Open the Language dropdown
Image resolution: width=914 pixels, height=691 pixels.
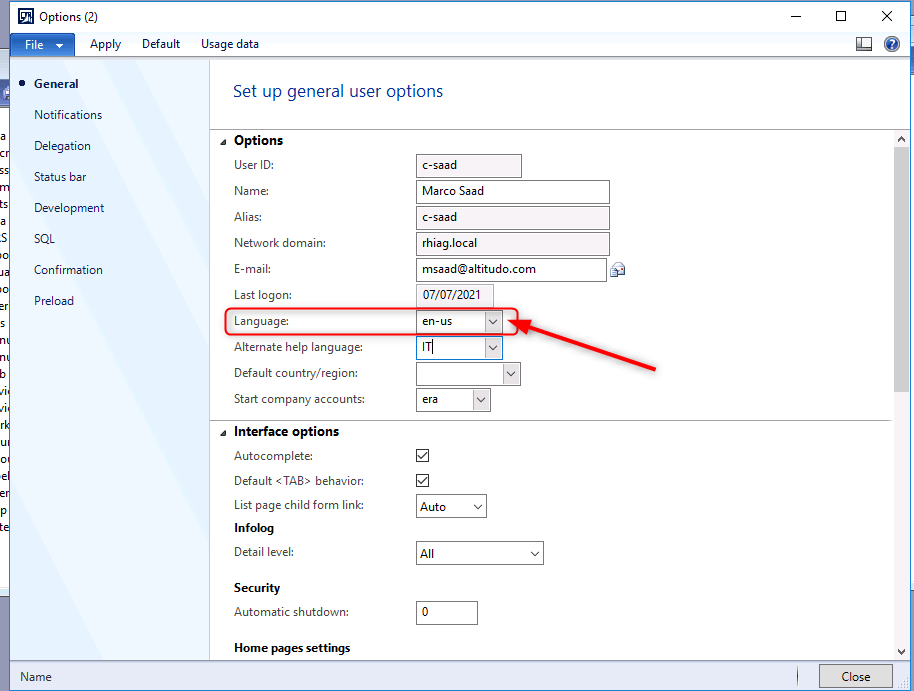pyautogui.click(x=492, y=322)
